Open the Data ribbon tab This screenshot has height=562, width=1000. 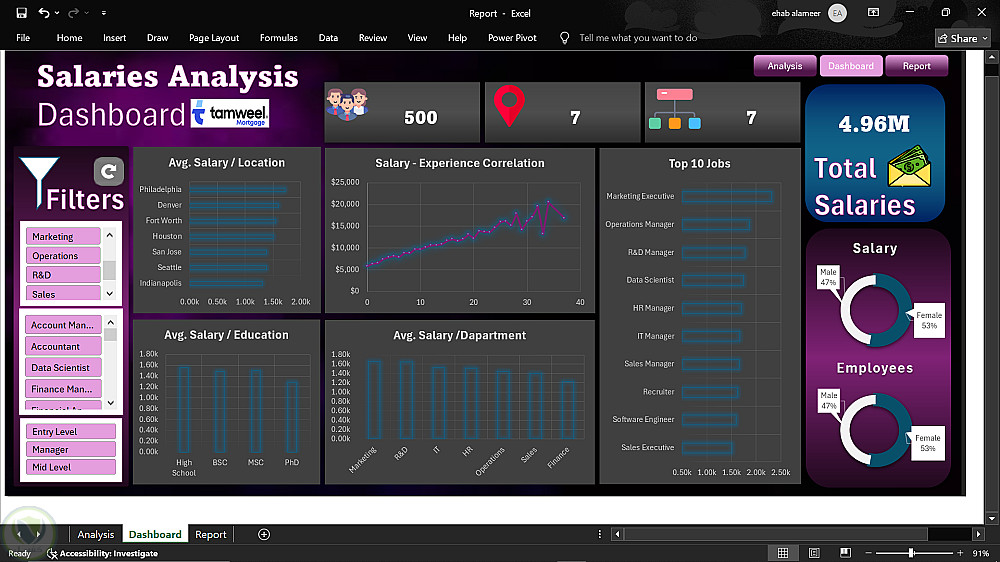click(328, 38)
